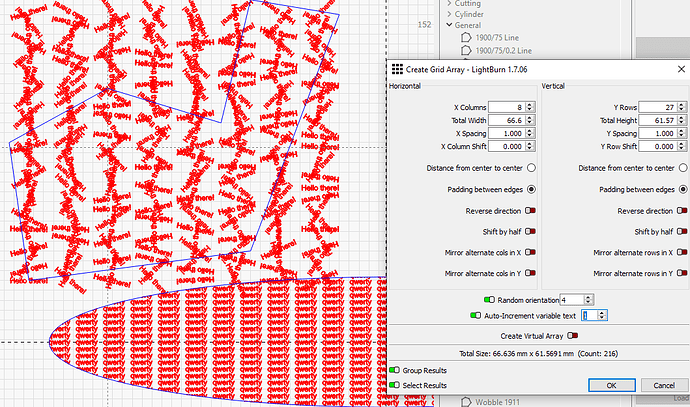Image resolution: width=690 pixels, height=407 pixels.
Task: Toggle vertical Shift by half switch
Action: [x=682, y=231]
